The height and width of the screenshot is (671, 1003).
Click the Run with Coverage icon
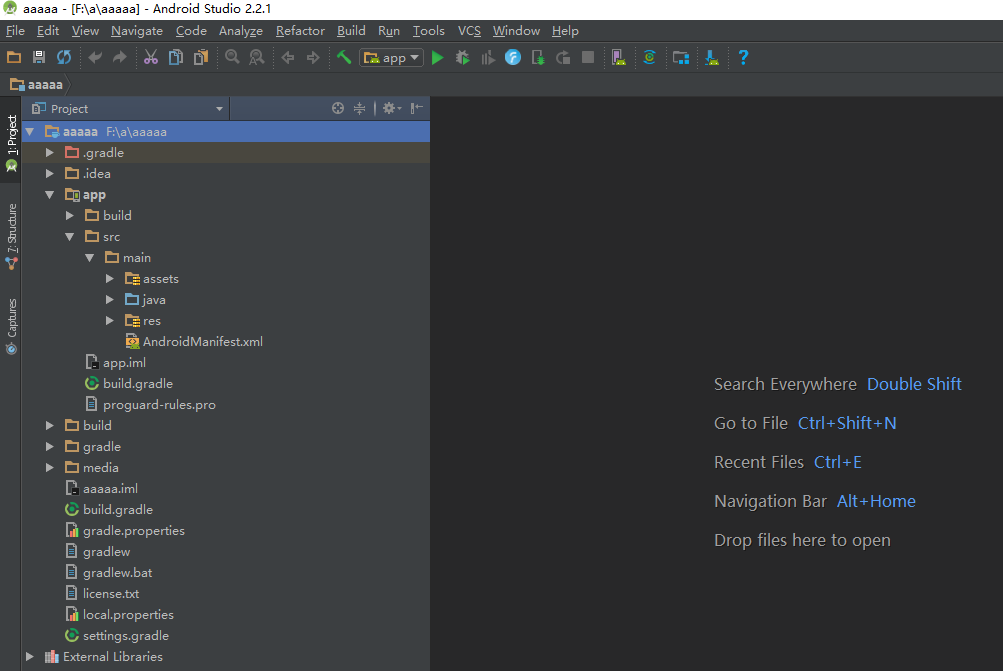[487, 58]
